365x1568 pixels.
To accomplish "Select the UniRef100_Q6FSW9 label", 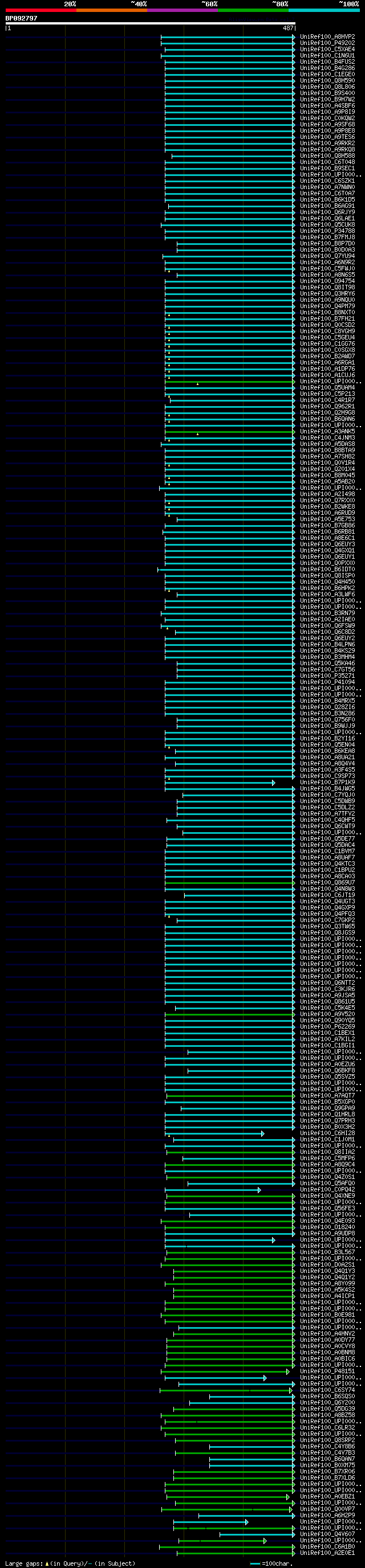I will tap(327, 626).
